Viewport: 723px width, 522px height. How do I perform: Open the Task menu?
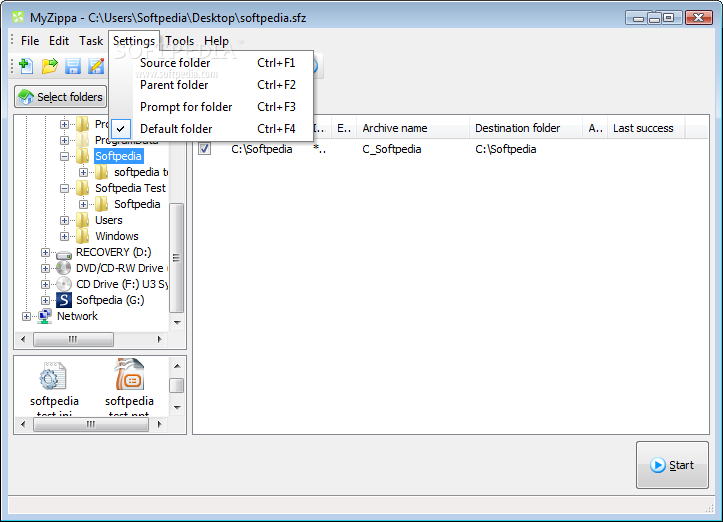pos(91,41)
